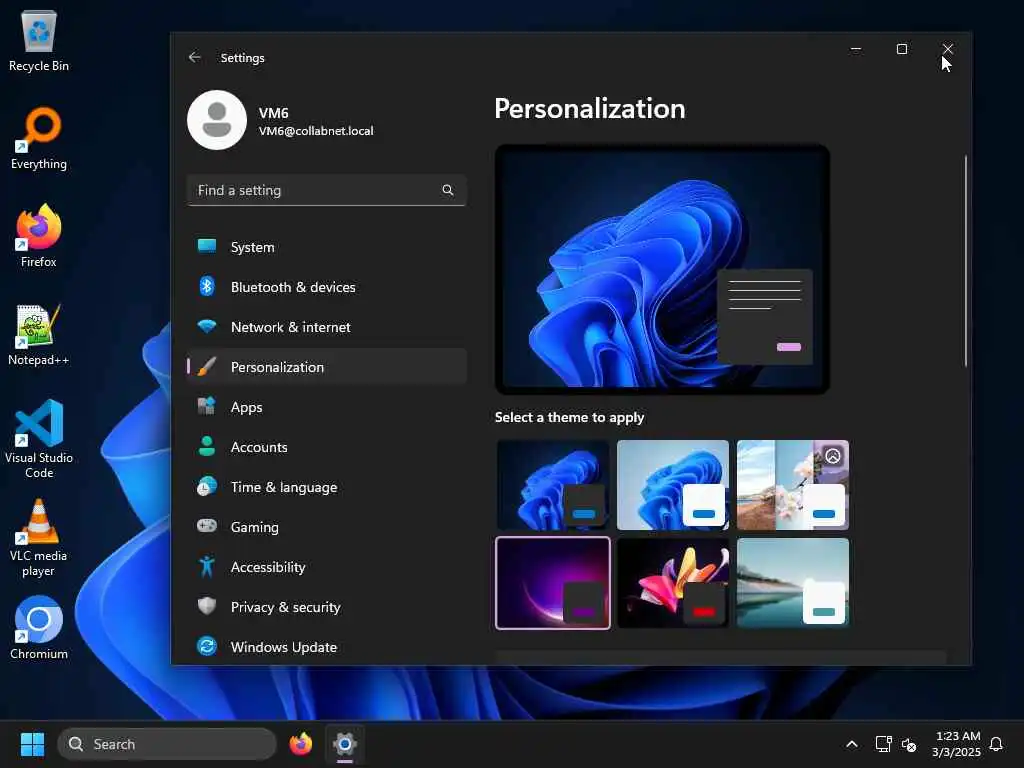Apply the dark Windows bloom theme
1024x768 pixels.
(552, 485)
